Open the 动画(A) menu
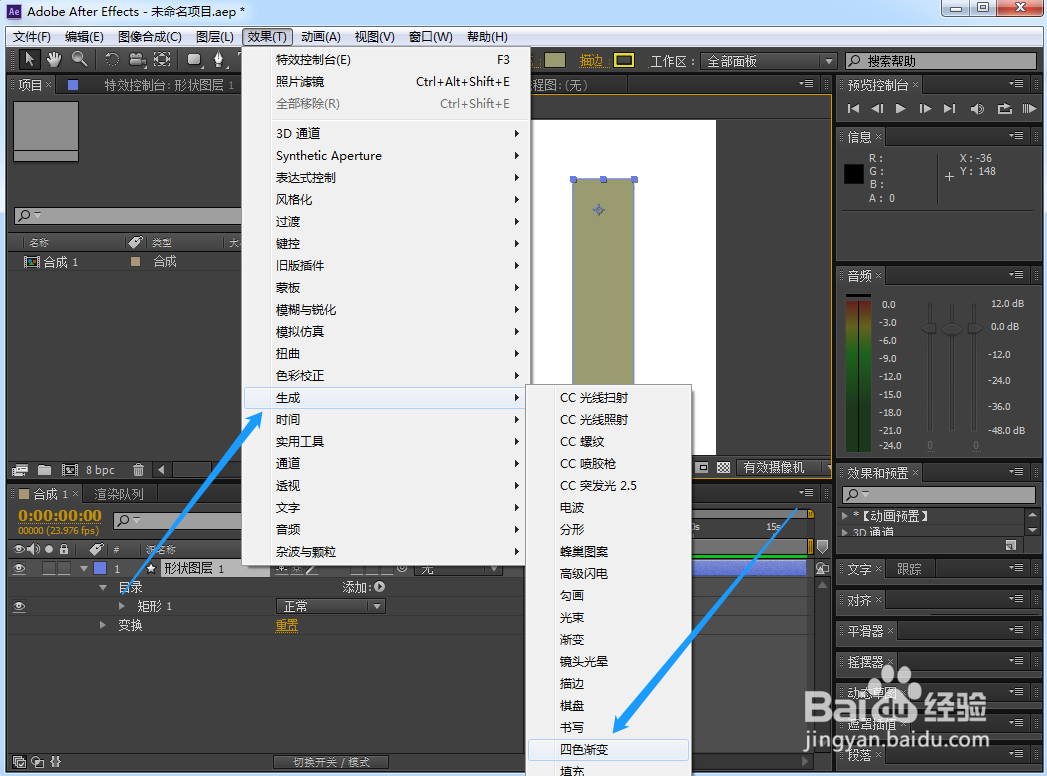This screenshot has width=1047, height=776. [321, 37]
